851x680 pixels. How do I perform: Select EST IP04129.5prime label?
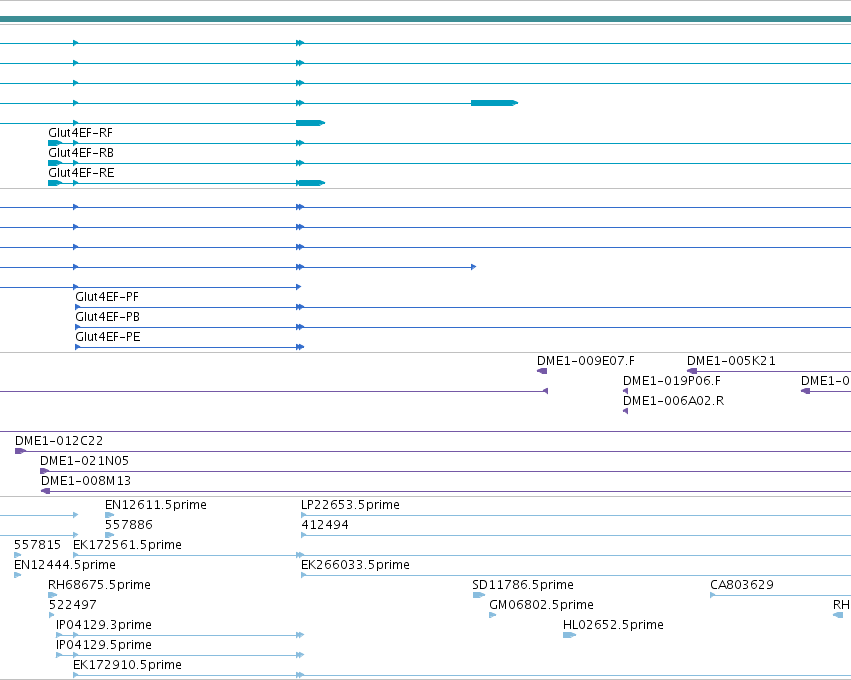(104, 645)
